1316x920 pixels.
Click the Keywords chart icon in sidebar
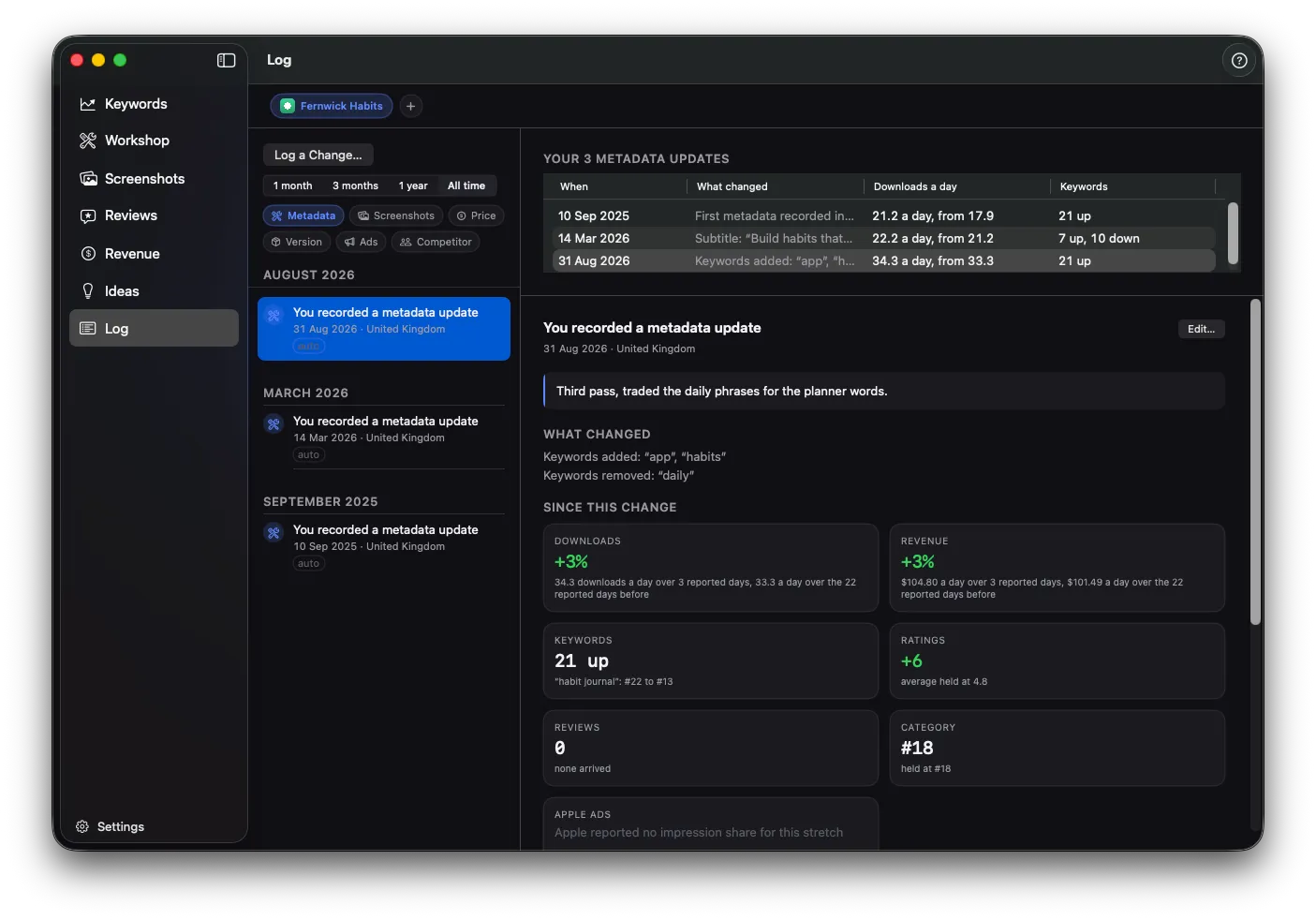click(88, 104)
